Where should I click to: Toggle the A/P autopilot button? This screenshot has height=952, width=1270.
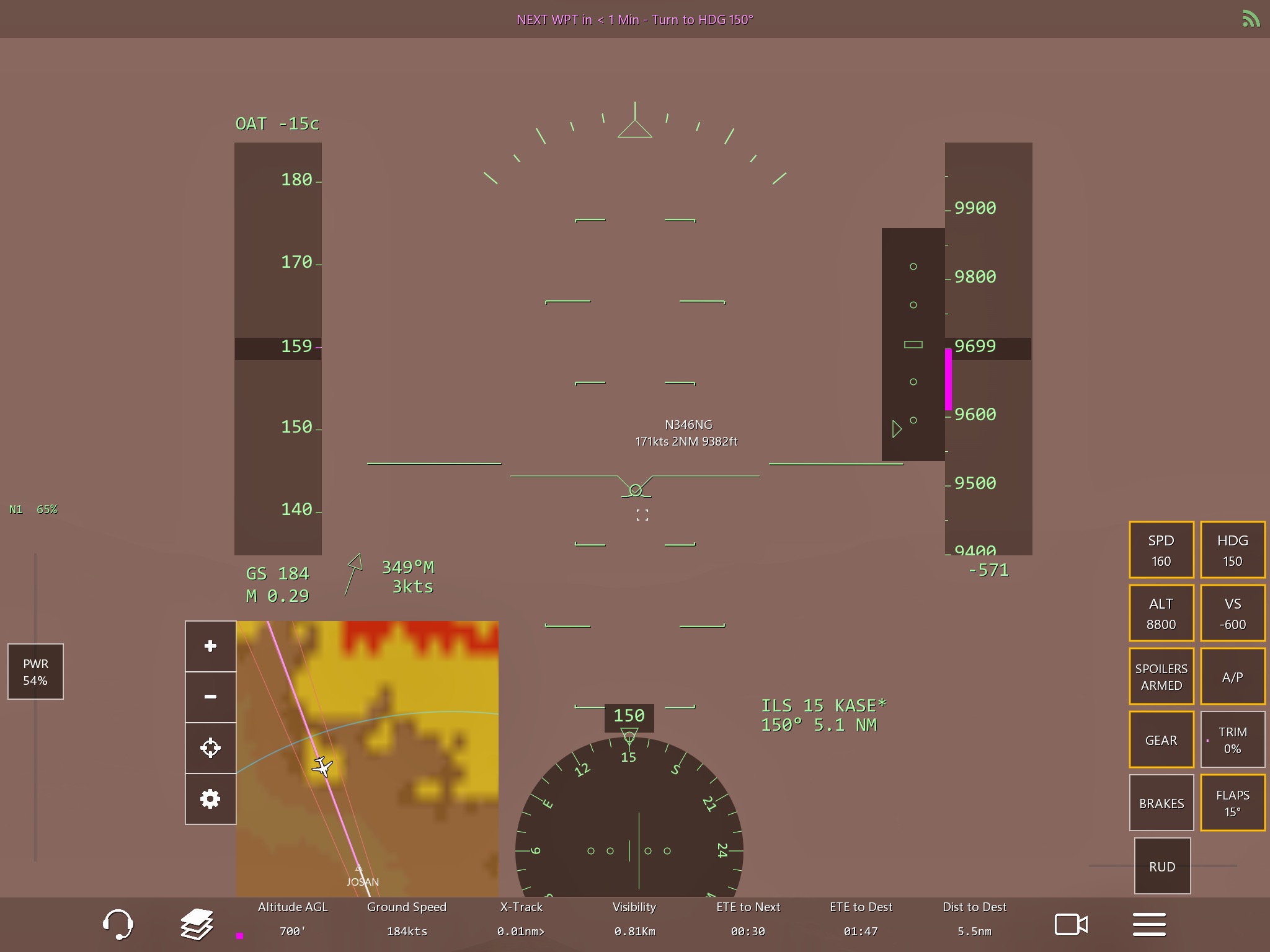[x=1232, y=676]
